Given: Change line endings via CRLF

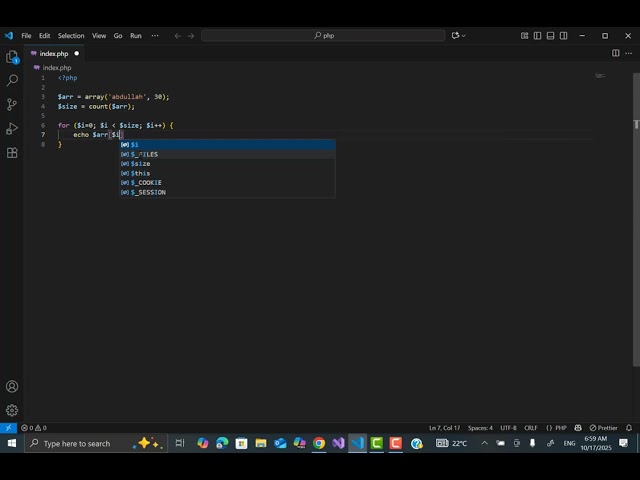Looking at the screenshot, I should (x=531, y=428).
